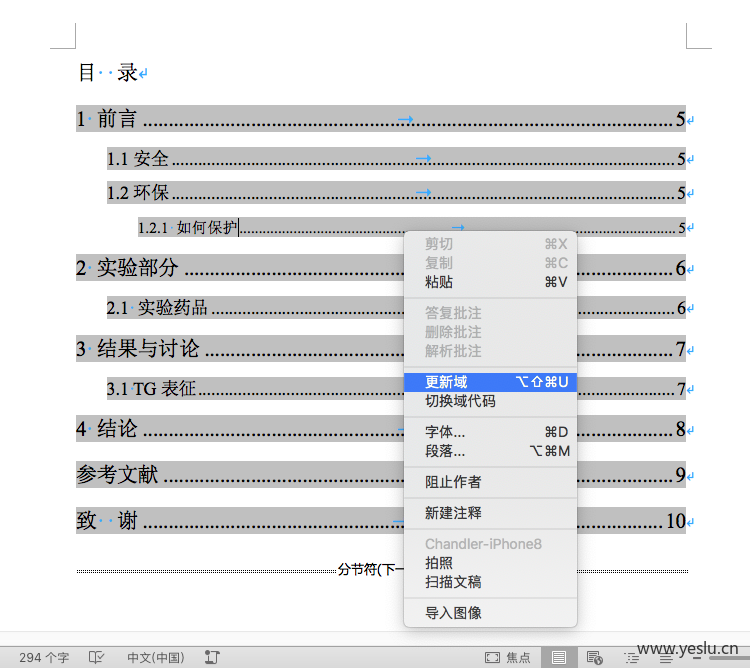Viewport: 750px width, 668px height.
Task: Click 阻止作者 in the context menu
Action: point(490,482)
